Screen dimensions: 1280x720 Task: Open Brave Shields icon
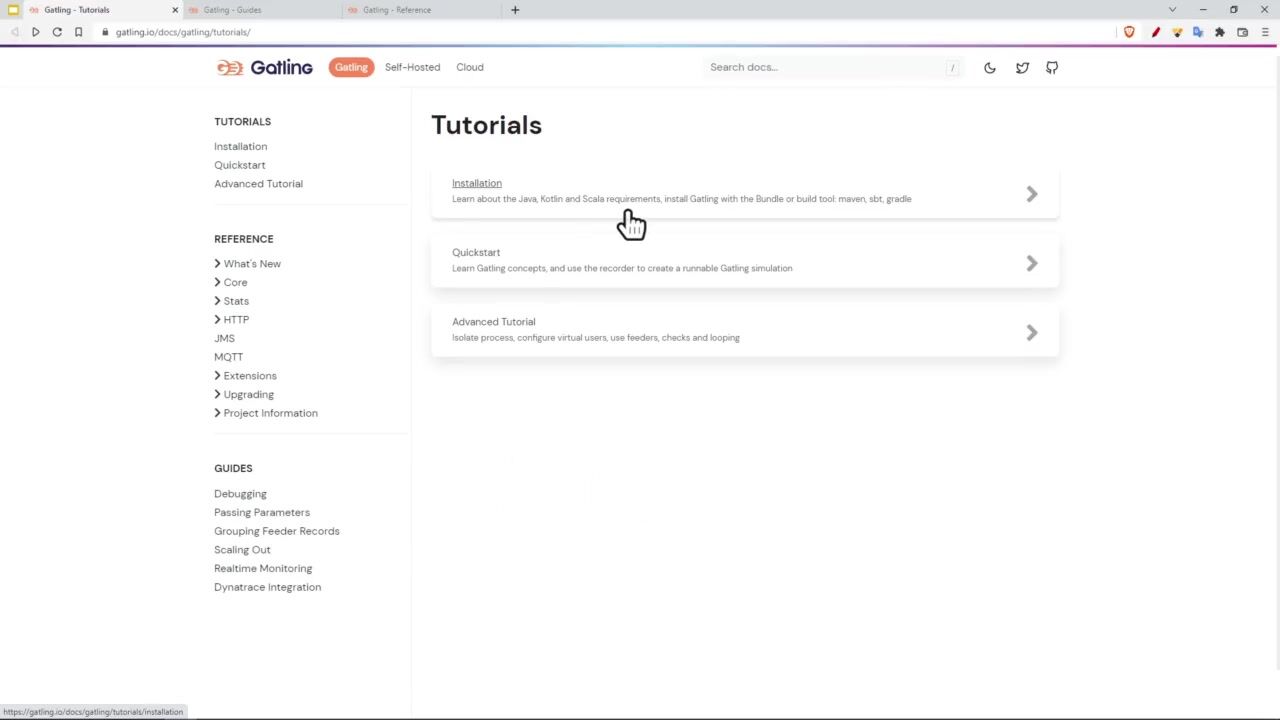(1129, 32)
